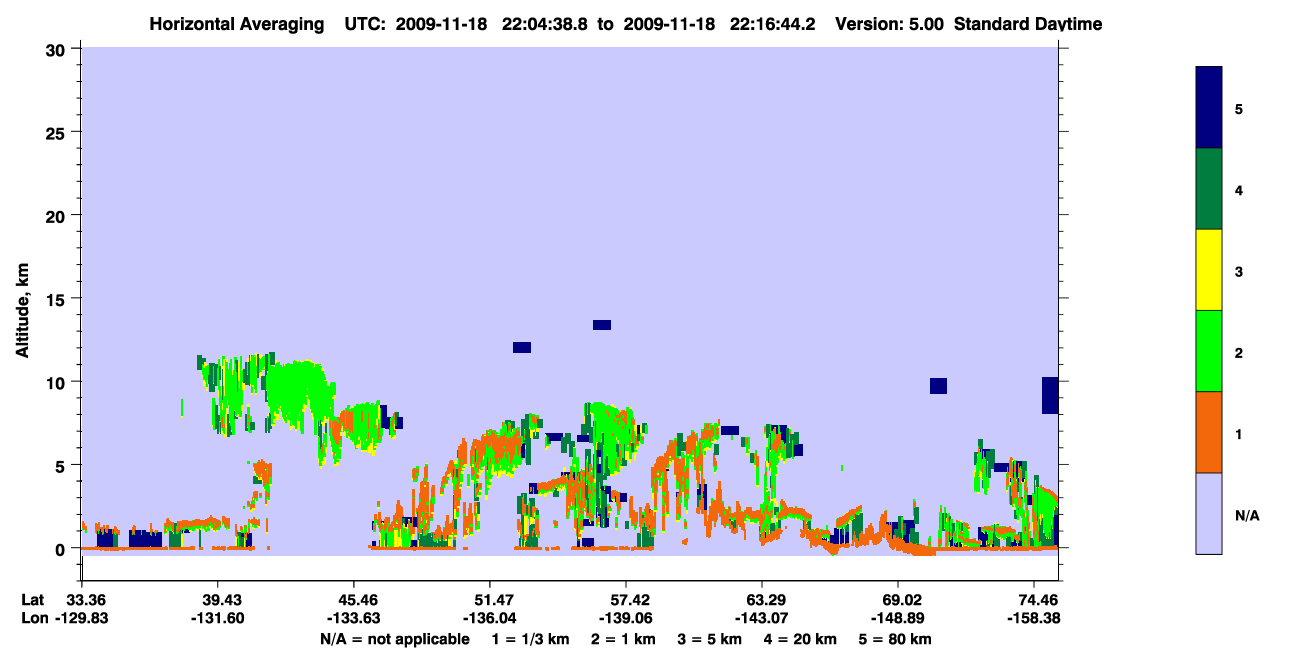
Task: Click the 'Lon' row label
Action: click(33, 618)
